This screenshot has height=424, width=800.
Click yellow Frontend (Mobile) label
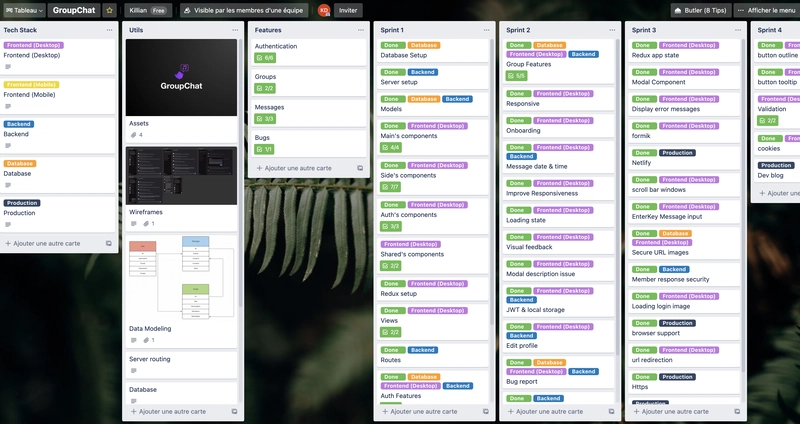click(x=32, y=85)
